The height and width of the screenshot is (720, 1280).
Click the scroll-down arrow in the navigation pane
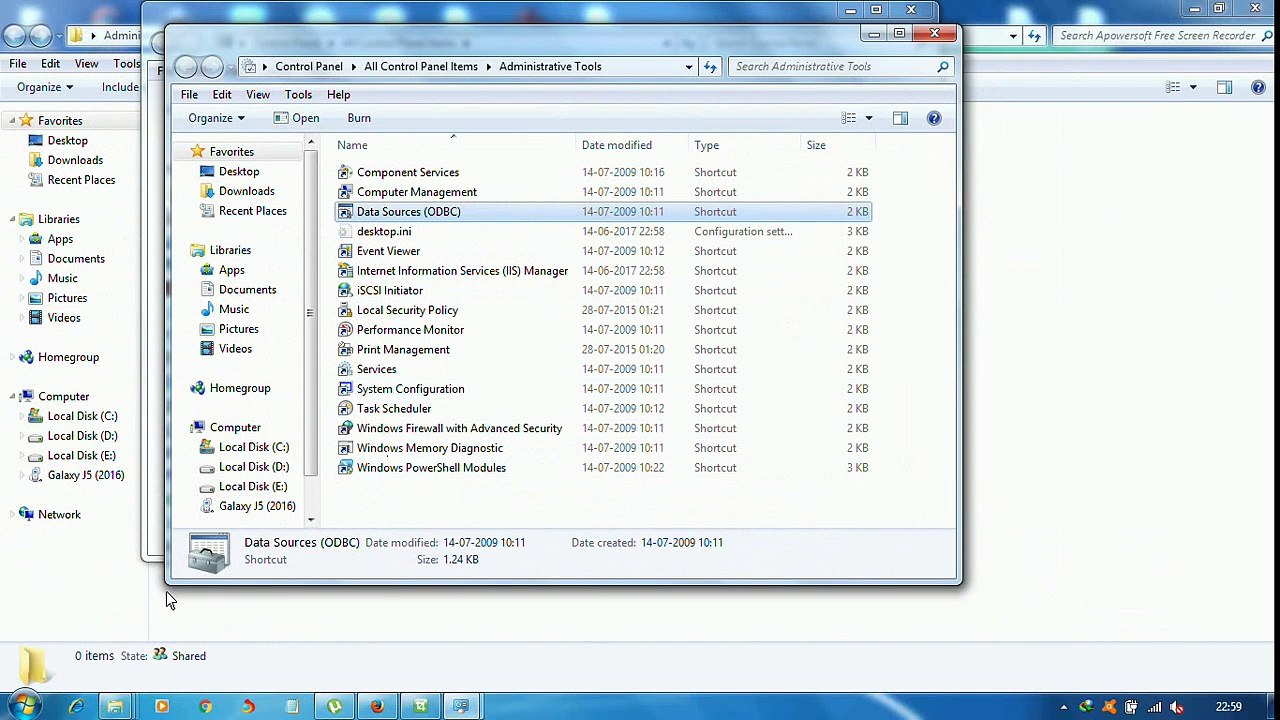(x=311, y=520)
